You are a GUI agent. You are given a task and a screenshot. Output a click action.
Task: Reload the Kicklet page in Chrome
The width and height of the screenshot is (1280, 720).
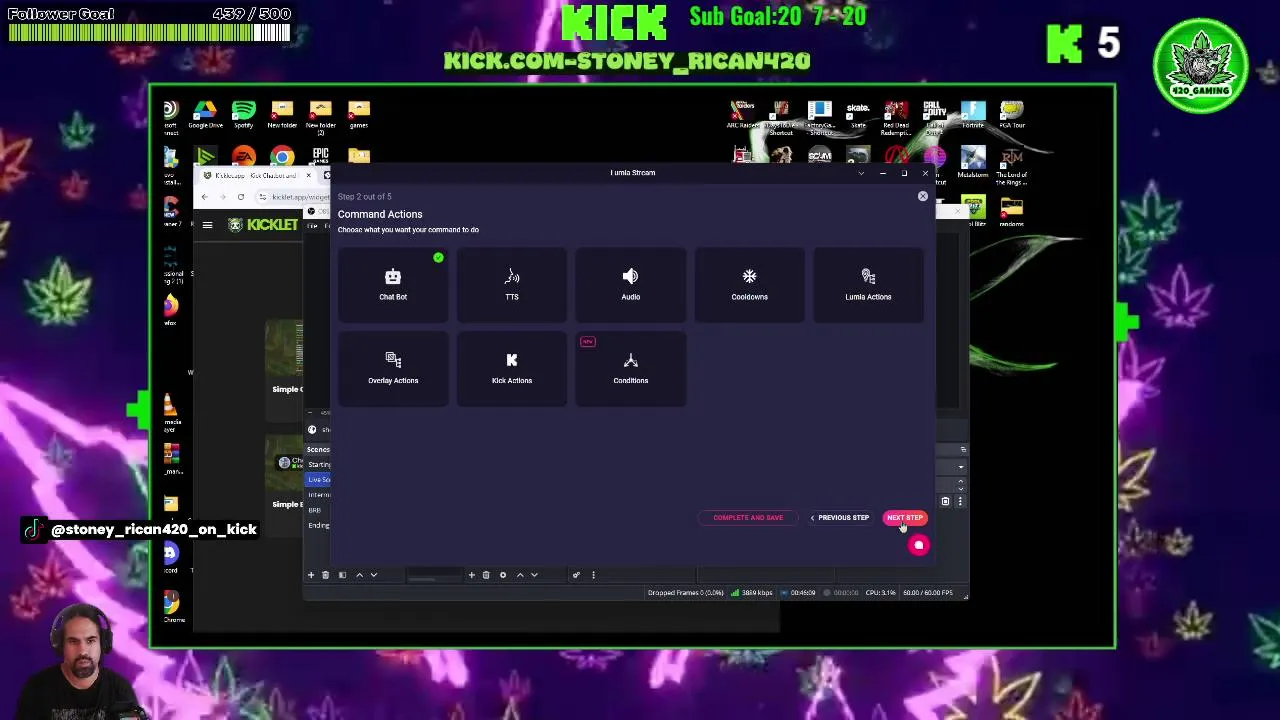(x=241, y=197)
